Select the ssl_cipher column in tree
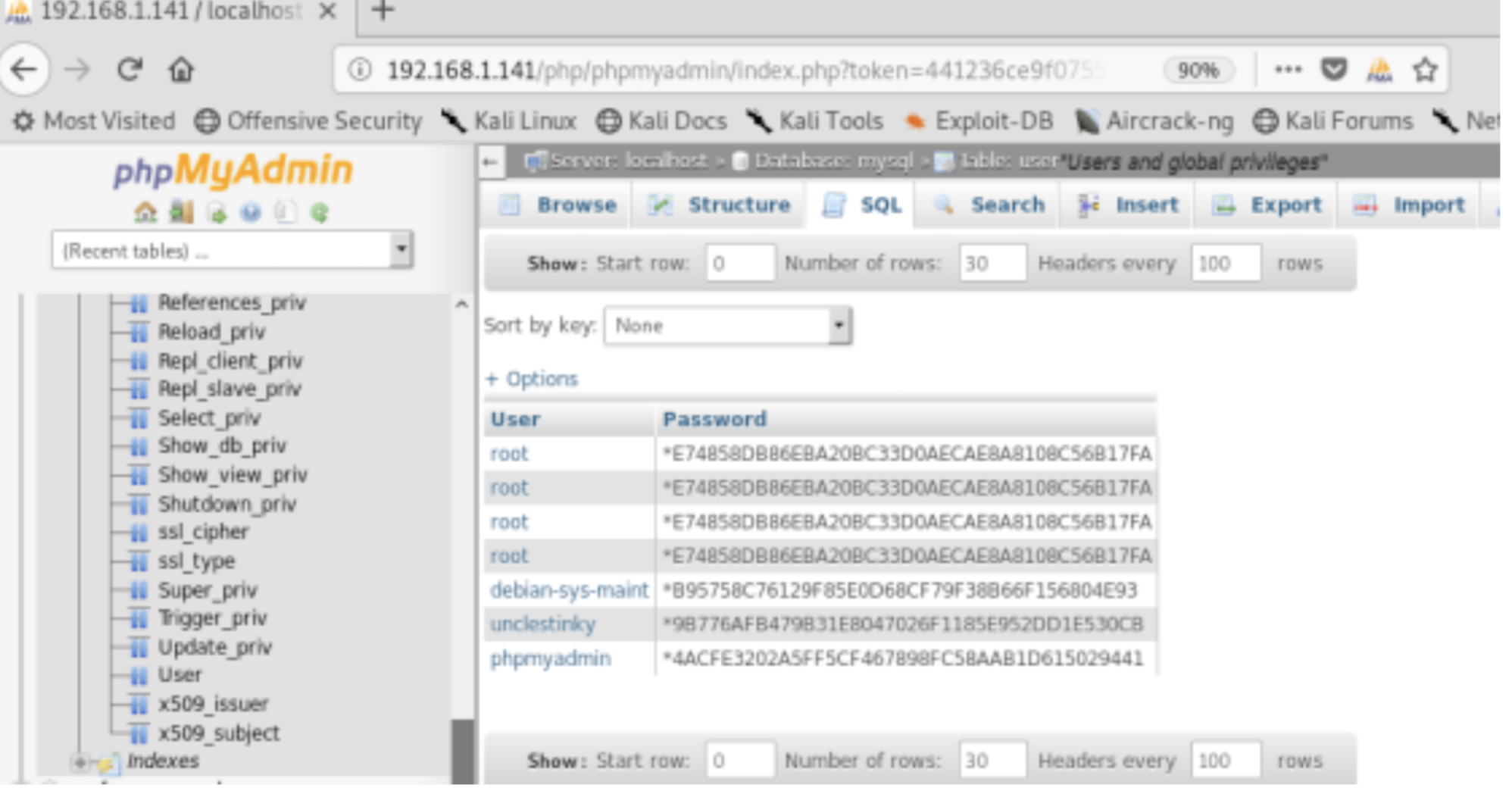The width and height of the screenshot is (1512, 794). (x=203, y=532)
